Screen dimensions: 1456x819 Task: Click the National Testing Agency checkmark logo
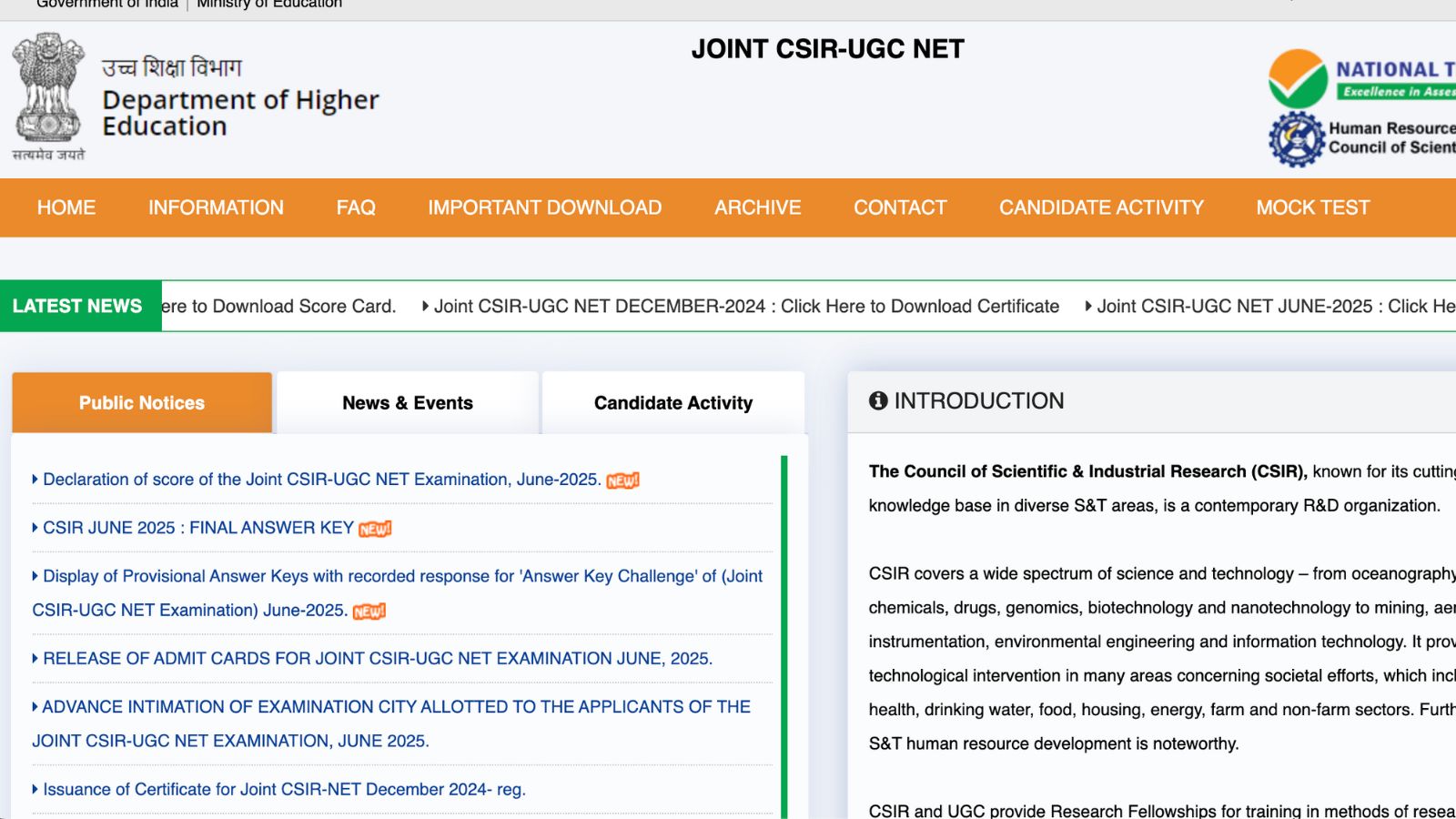[x=1299, y=78]
